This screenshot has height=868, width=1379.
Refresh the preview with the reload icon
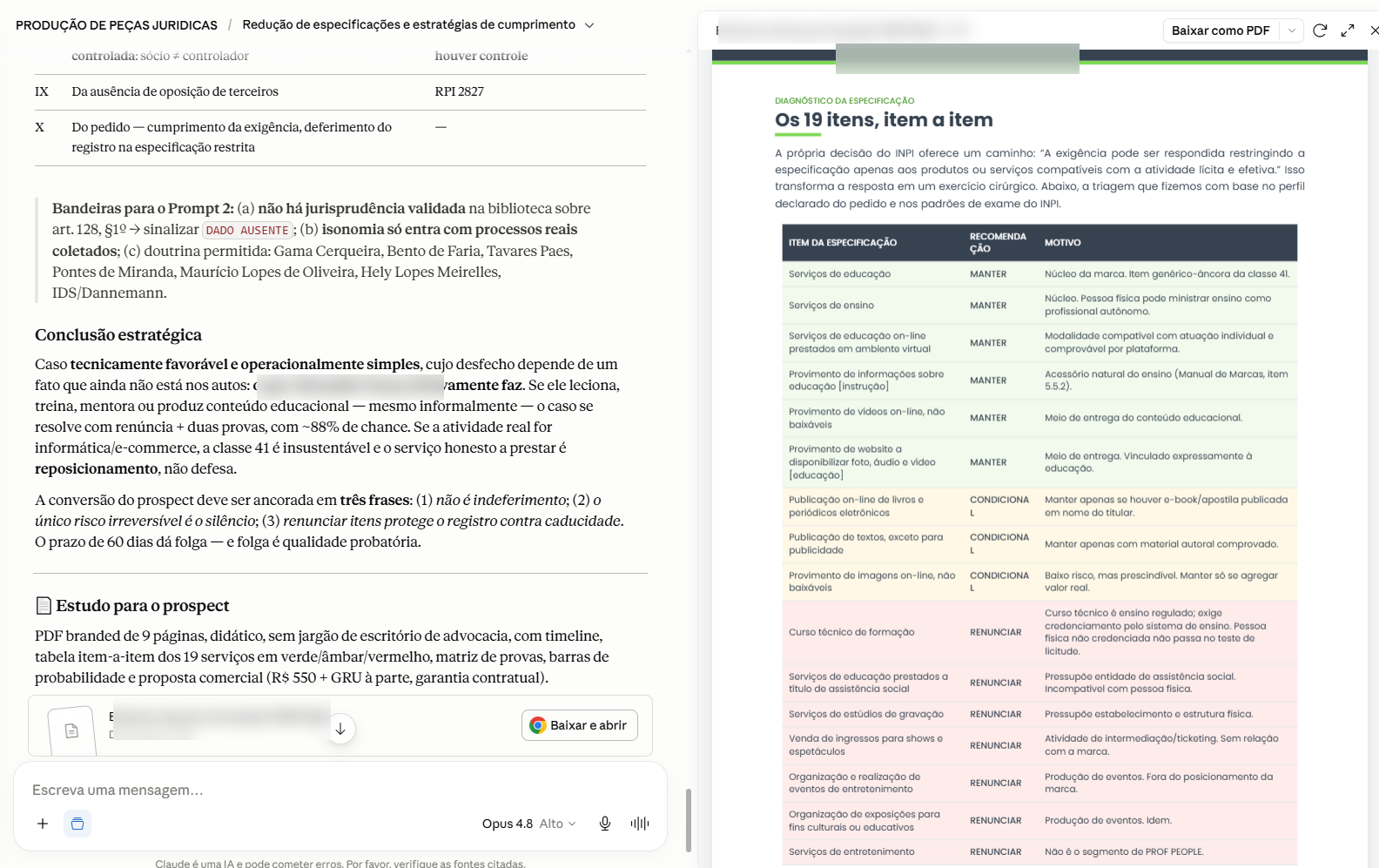[x=1320, y=30]
